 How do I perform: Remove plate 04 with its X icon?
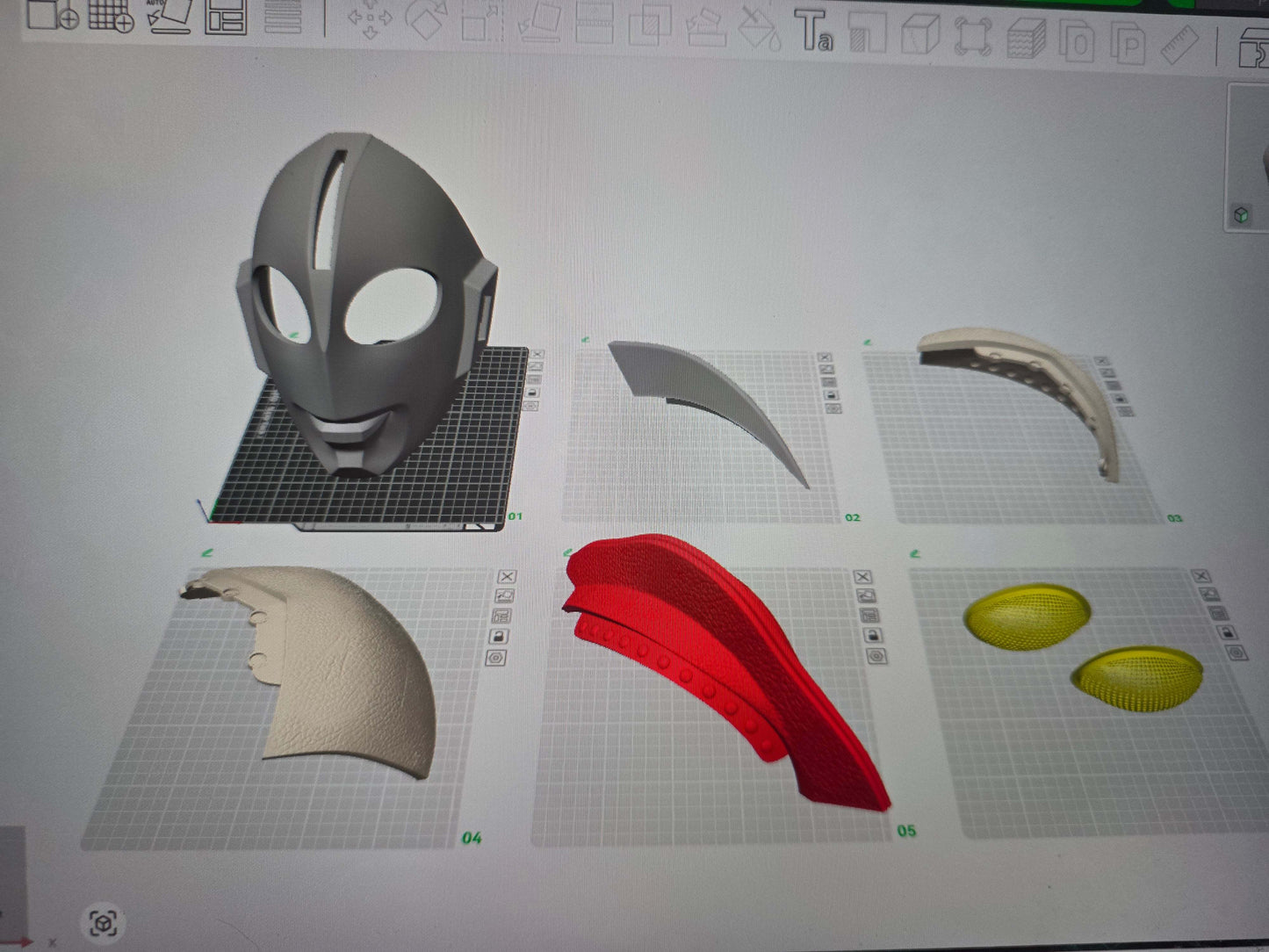pyautogui.click(x=507, y=576)
